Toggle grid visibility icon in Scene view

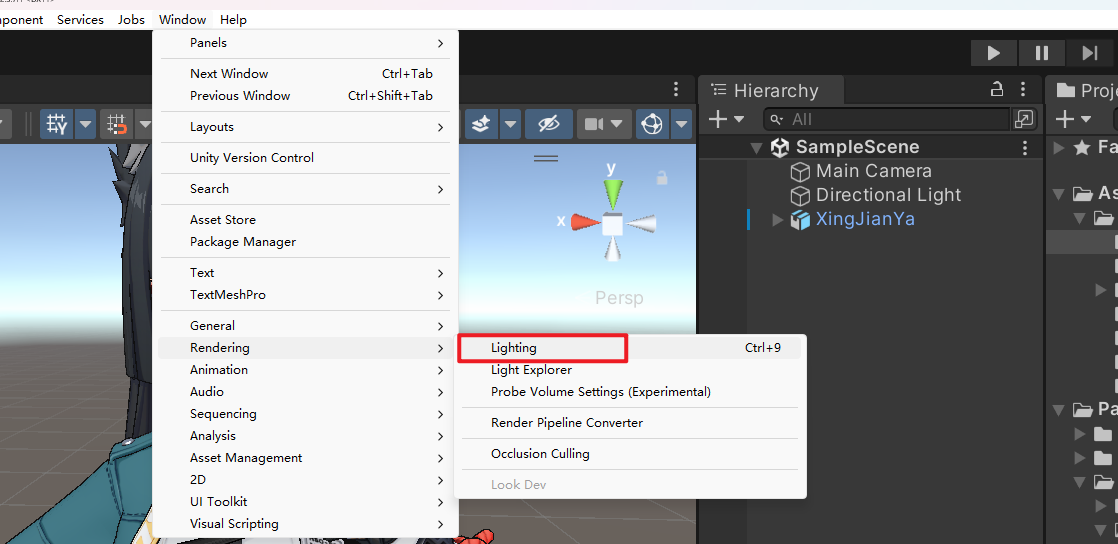pyautogui.click(x=57, y=124)
